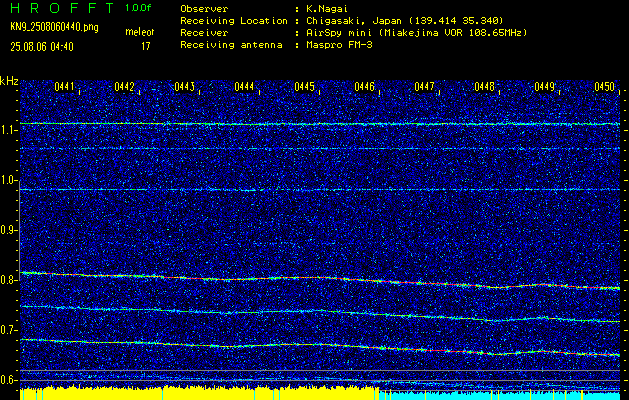Click the version label 1.0.0f

(138, 8)
